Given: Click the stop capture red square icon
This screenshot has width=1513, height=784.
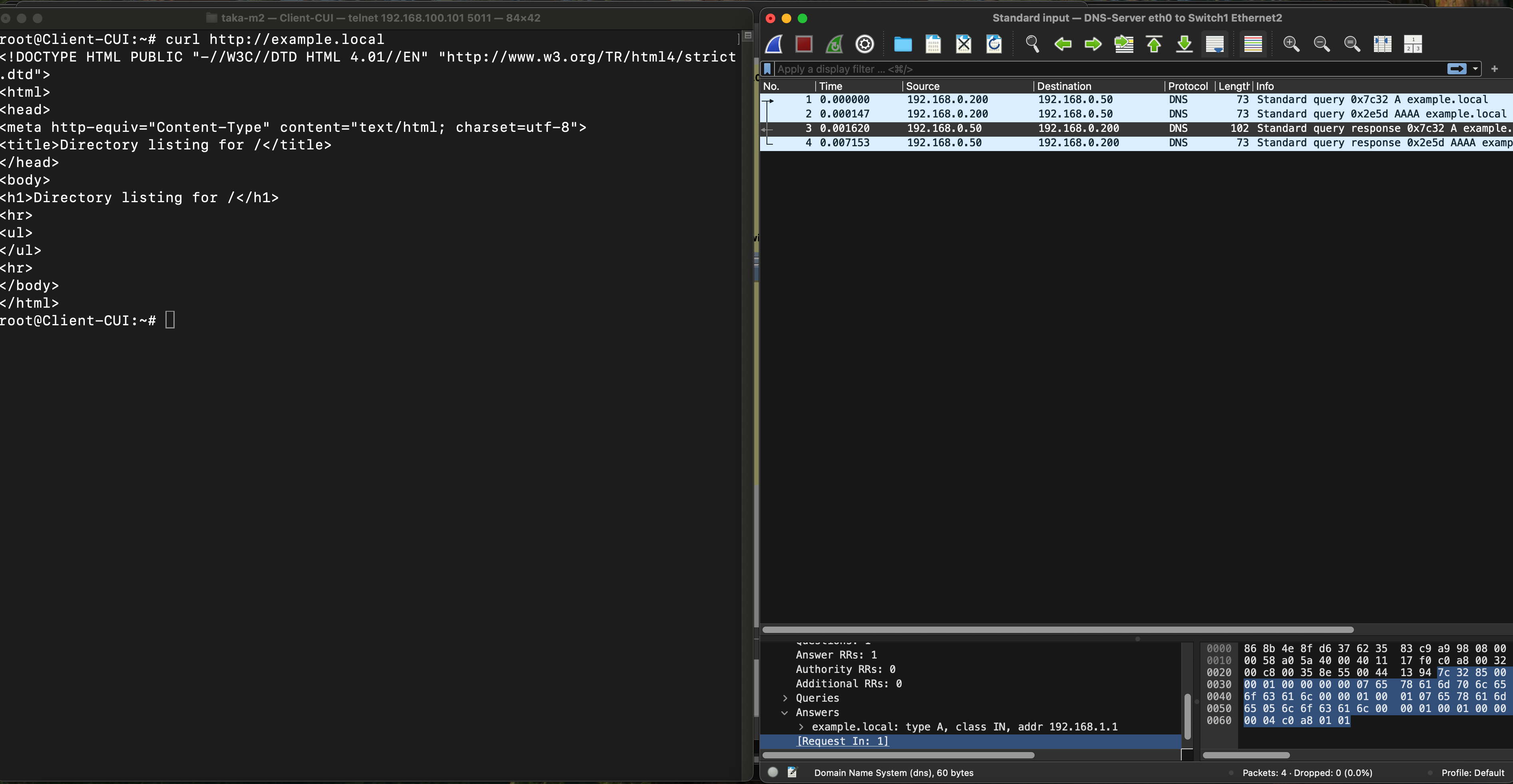Looking at the screenshot, I should tap(804, 44).
